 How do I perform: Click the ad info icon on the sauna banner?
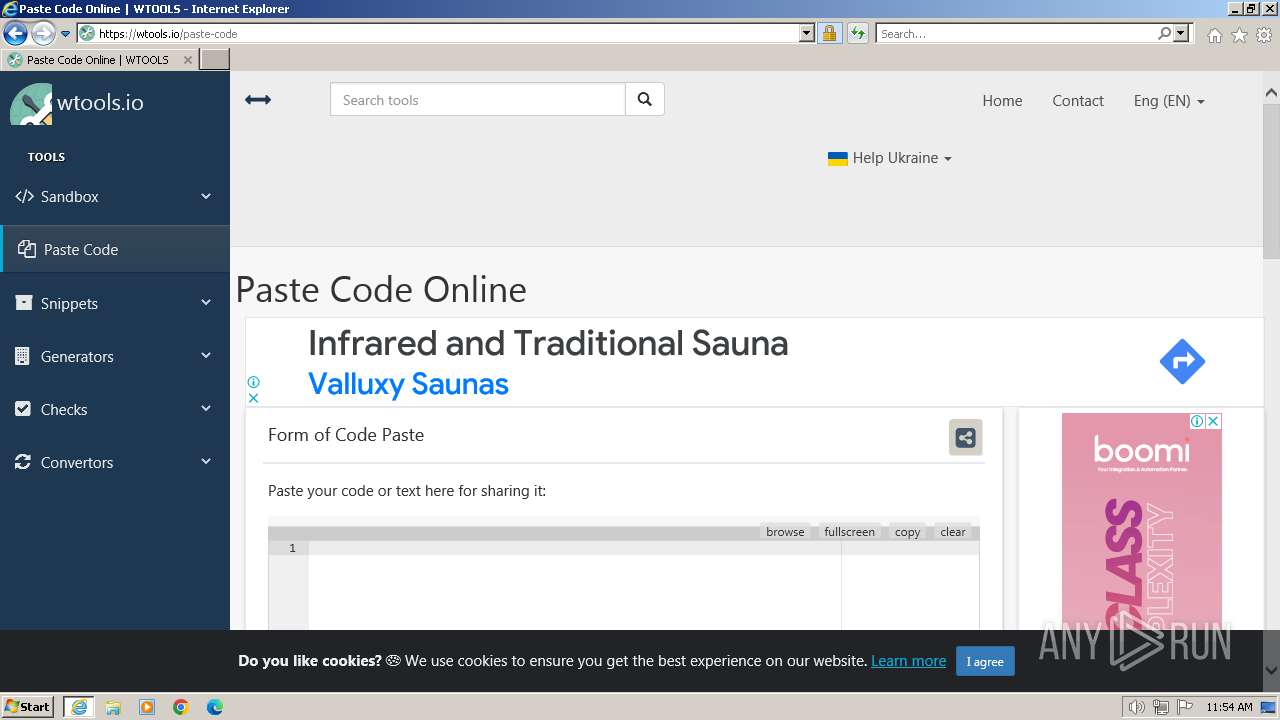click(254, 382)
